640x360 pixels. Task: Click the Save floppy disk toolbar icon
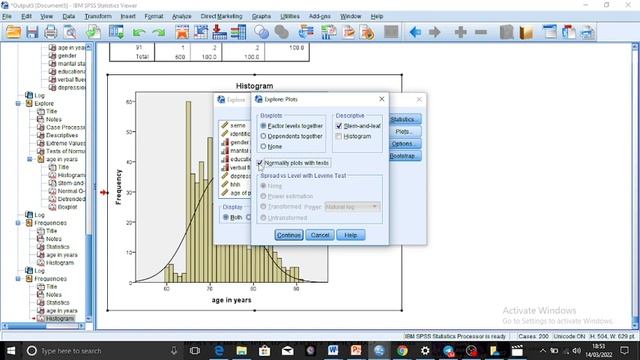point(32,32)
